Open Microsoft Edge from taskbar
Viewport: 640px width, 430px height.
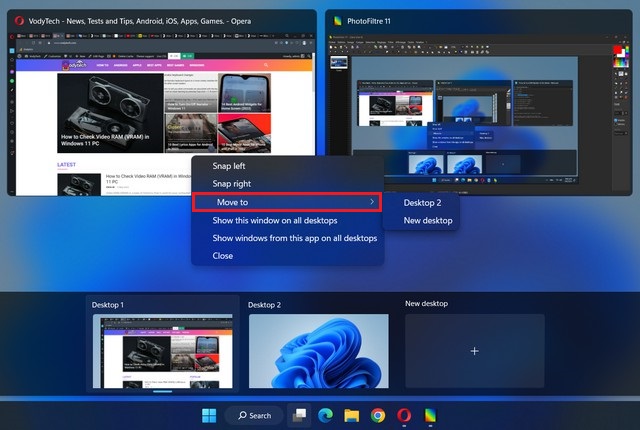[x=325, y=415]
